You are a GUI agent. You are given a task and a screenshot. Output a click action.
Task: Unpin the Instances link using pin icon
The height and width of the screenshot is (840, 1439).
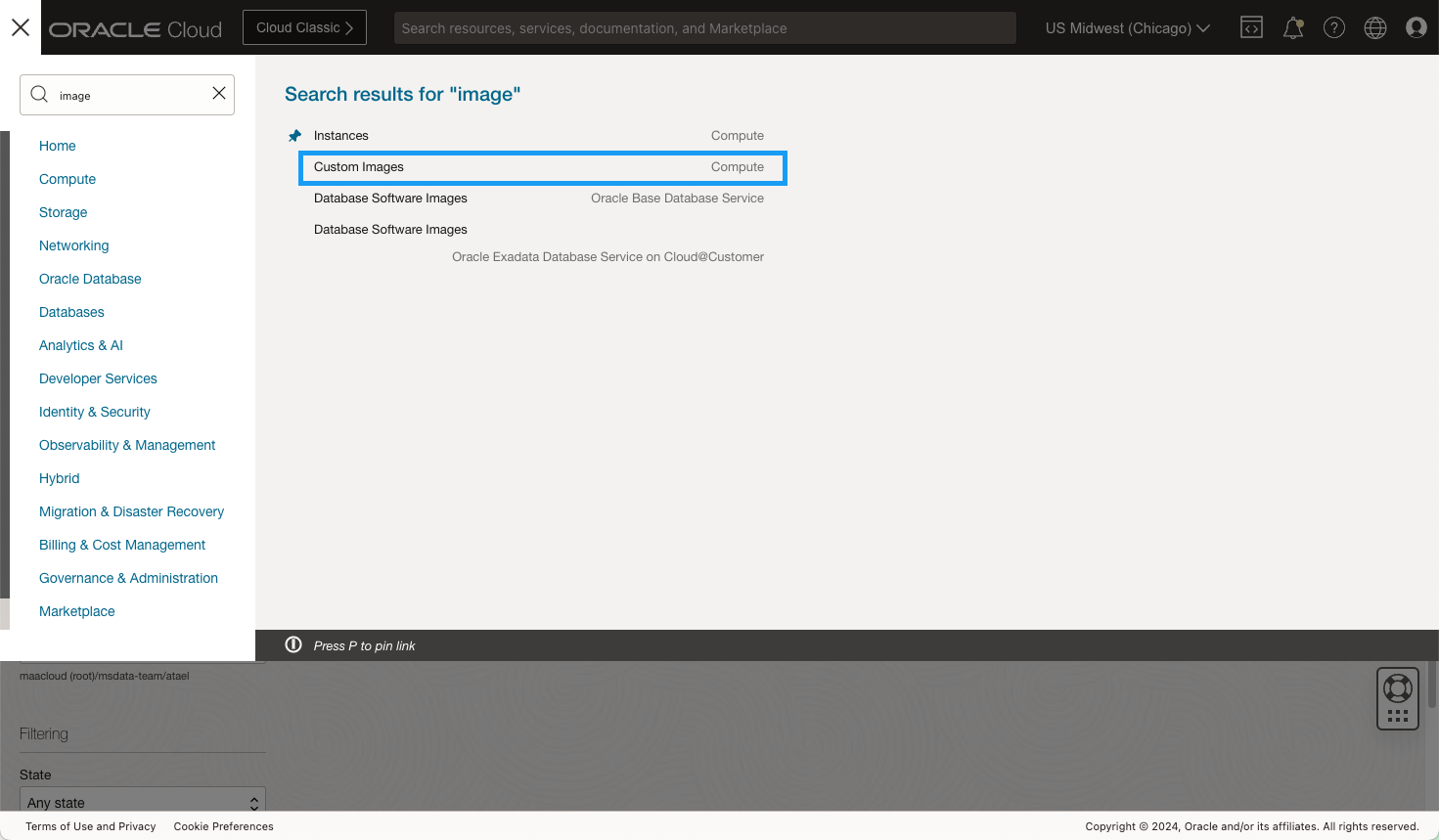coord(295,136)
